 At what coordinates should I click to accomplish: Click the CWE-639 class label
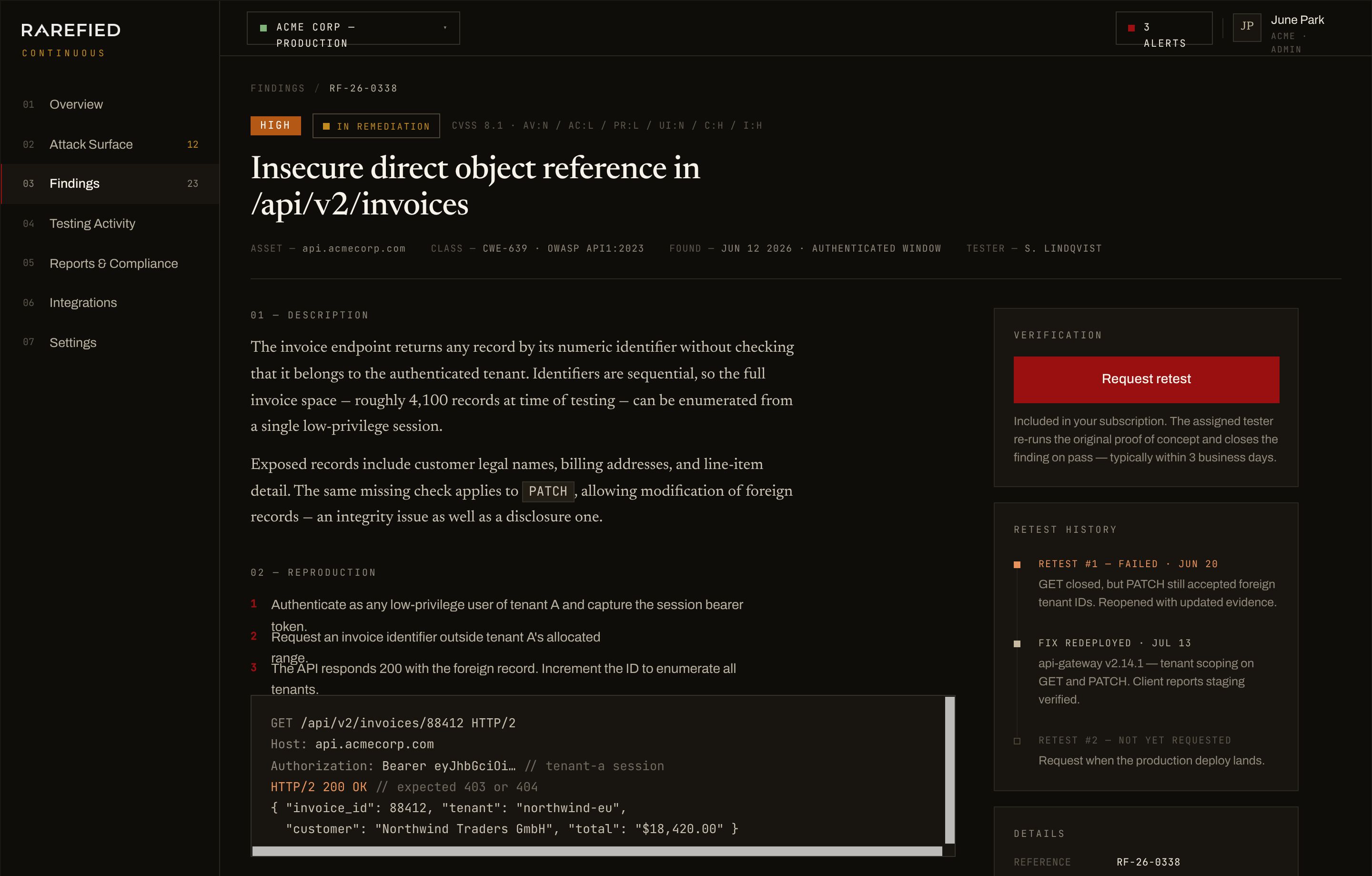[x=505, y=248]
